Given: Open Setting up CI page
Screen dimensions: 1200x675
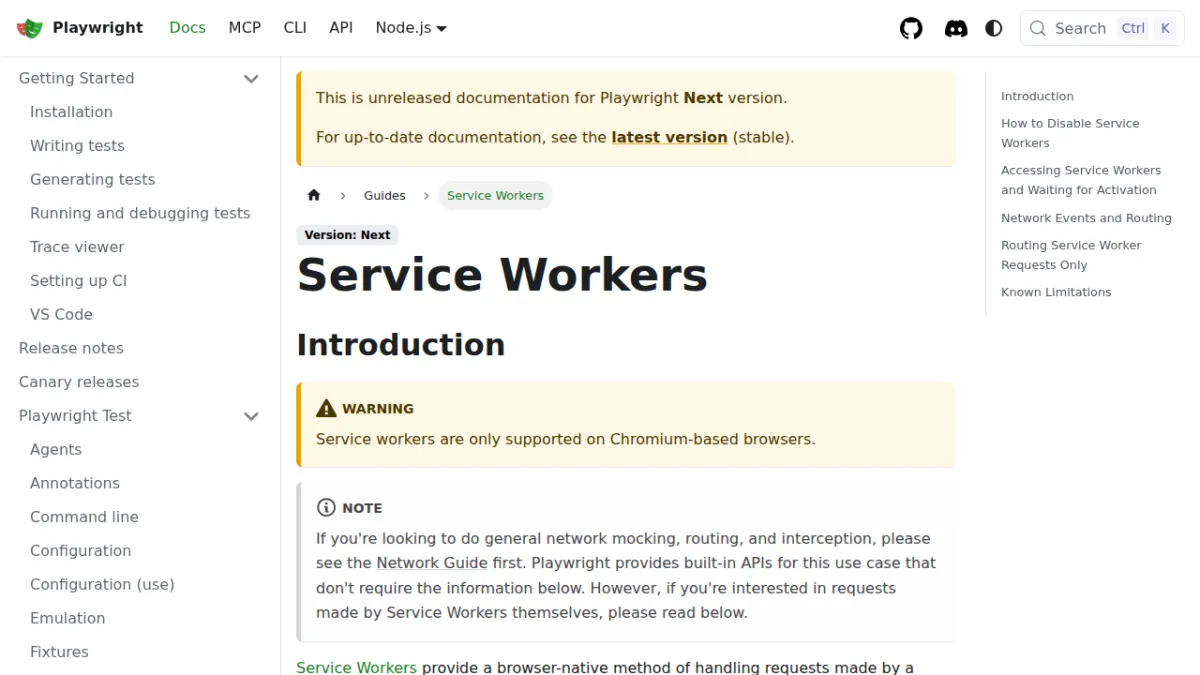Looking at the screenshot, I should click(78, 281).
